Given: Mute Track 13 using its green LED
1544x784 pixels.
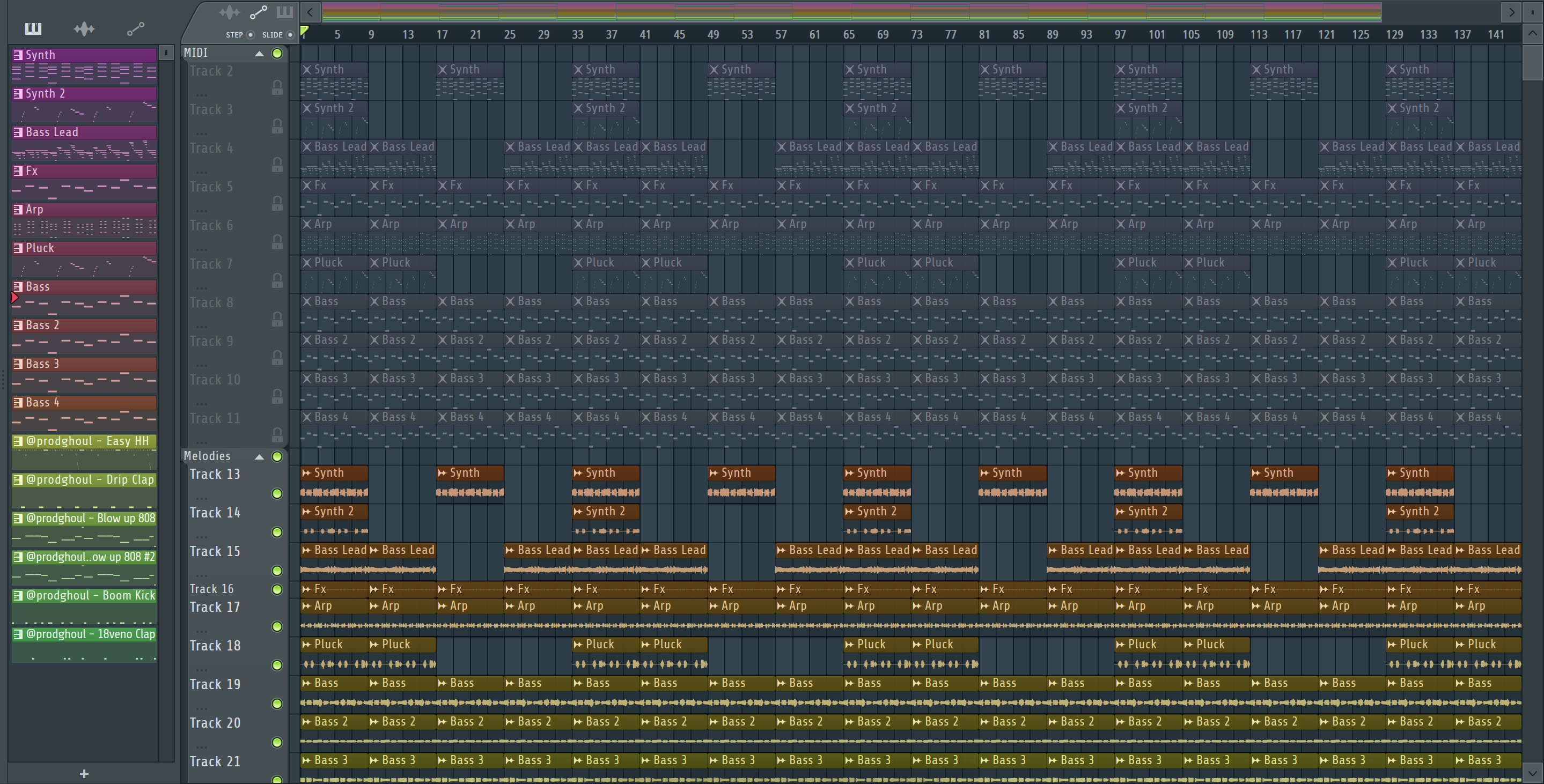Looking at the screenshot, I should coord(277,493).
